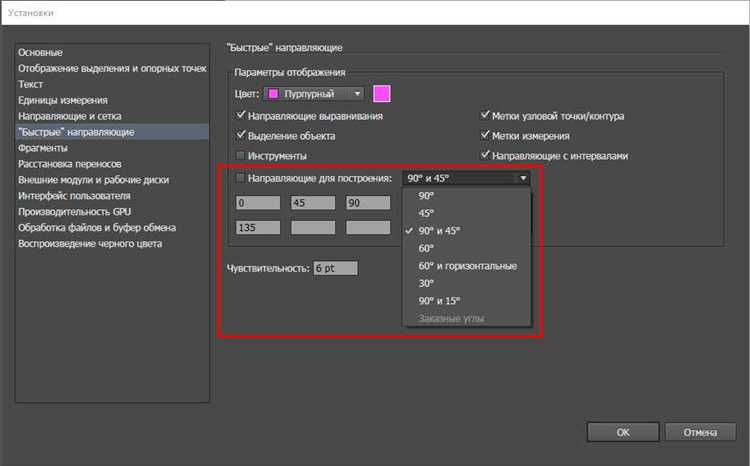Click the angle field containing 45
The image size is (750, 466).
tap(313, 203)
